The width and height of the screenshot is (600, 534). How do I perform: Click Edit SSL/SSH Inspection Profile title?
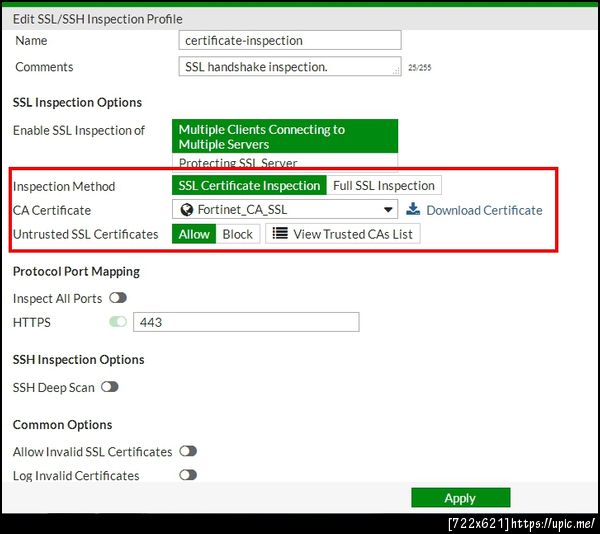click(98, 19)
